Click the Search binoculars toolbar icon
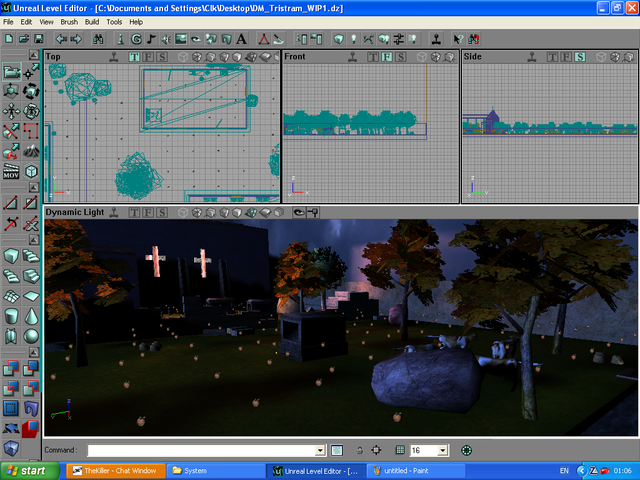This screenshot has width=640, height=480. pos(98,39)
